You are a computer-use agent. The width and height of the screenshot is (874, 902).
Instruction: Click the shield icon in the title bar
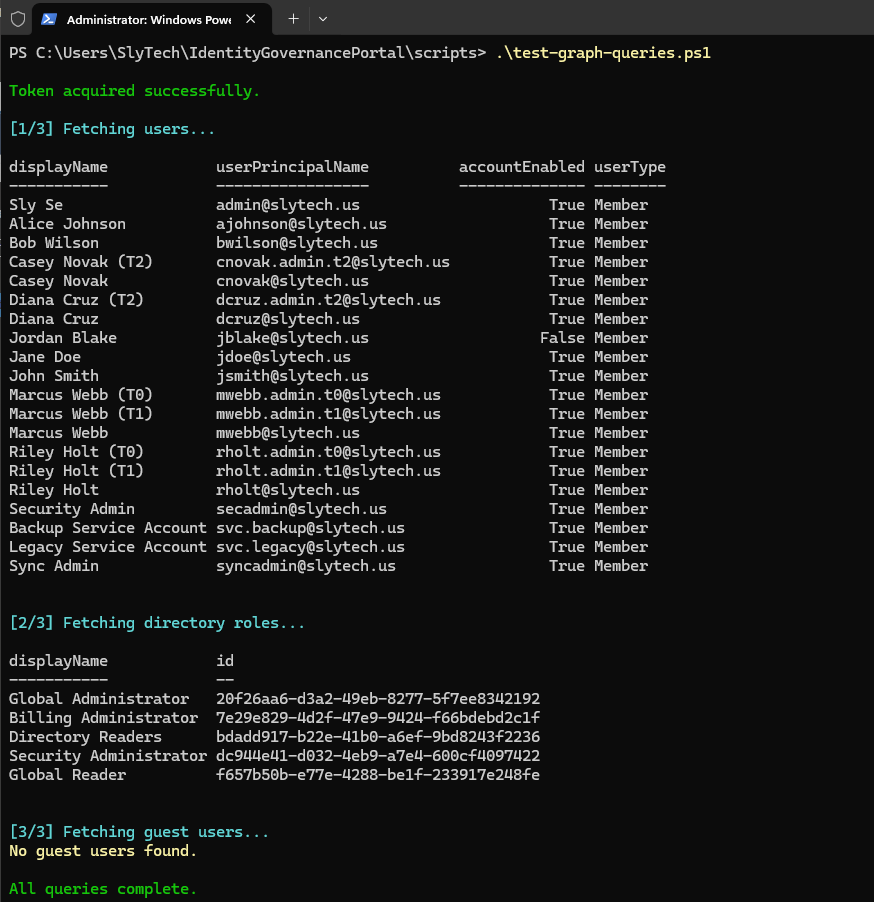pyautogui.click(x=18, y=19)
